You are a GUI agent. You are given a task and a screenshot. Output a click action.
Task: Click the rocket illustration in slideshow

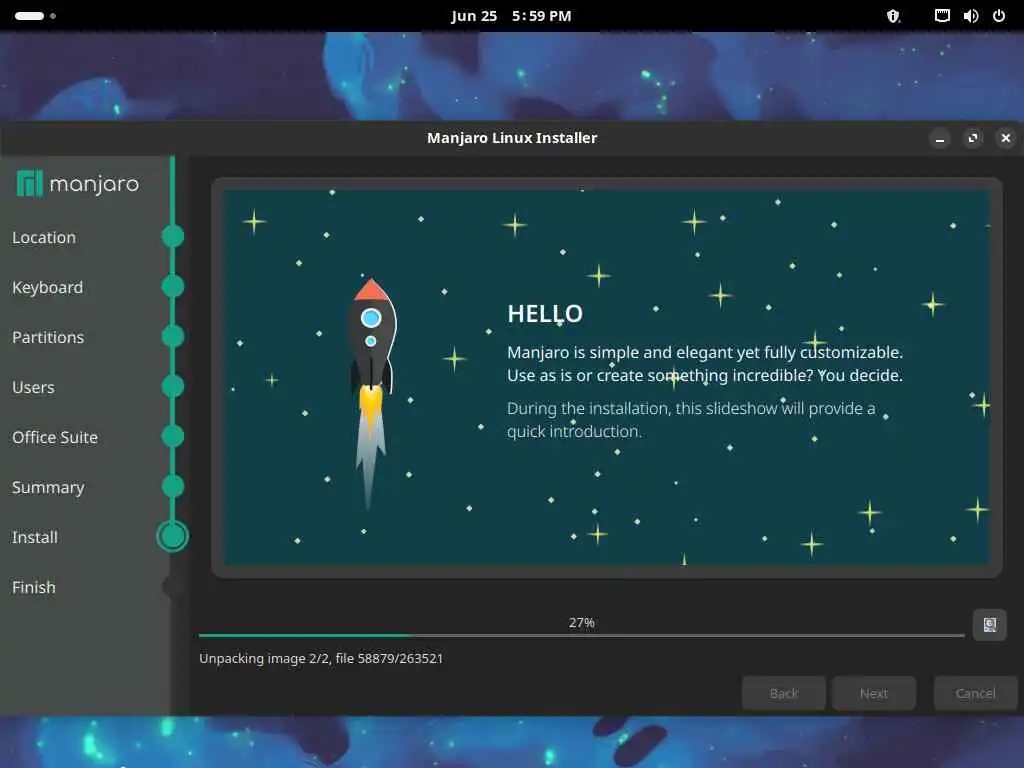pos(371,394)
